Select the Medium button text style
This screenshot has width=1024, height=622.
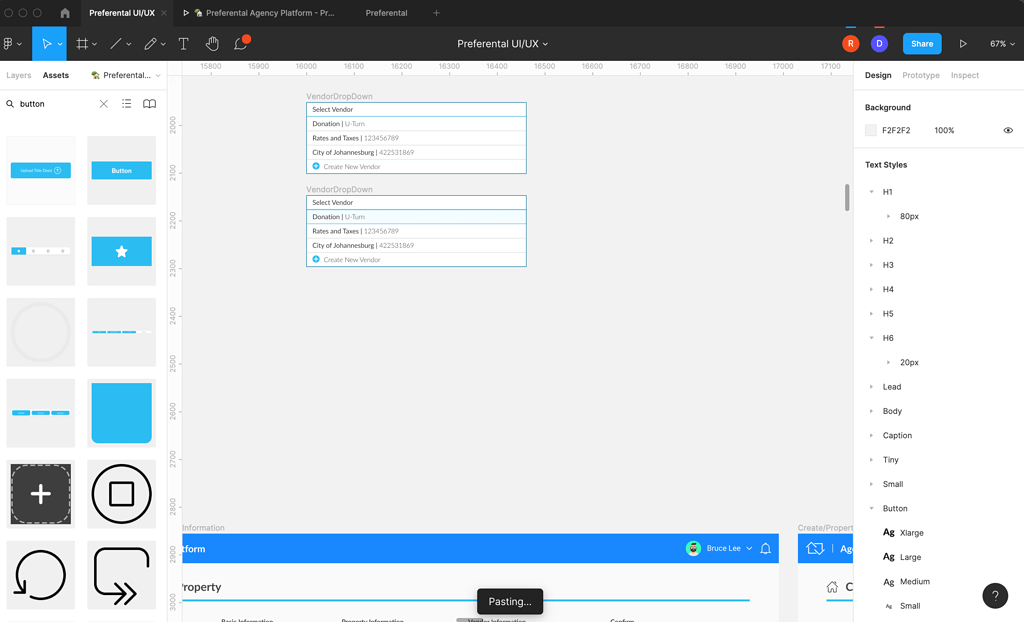pos(914,581)
